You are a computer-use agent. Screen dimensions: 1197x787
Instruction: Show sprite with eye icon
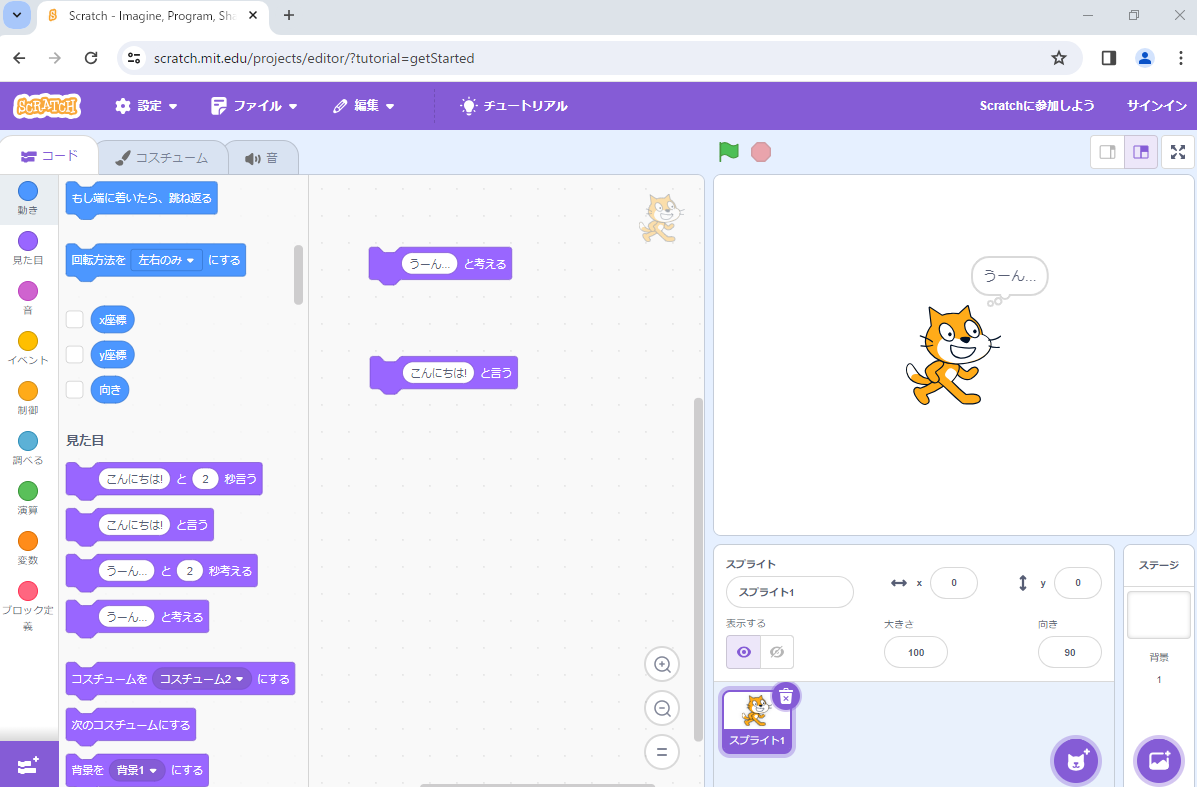[744, 652]
